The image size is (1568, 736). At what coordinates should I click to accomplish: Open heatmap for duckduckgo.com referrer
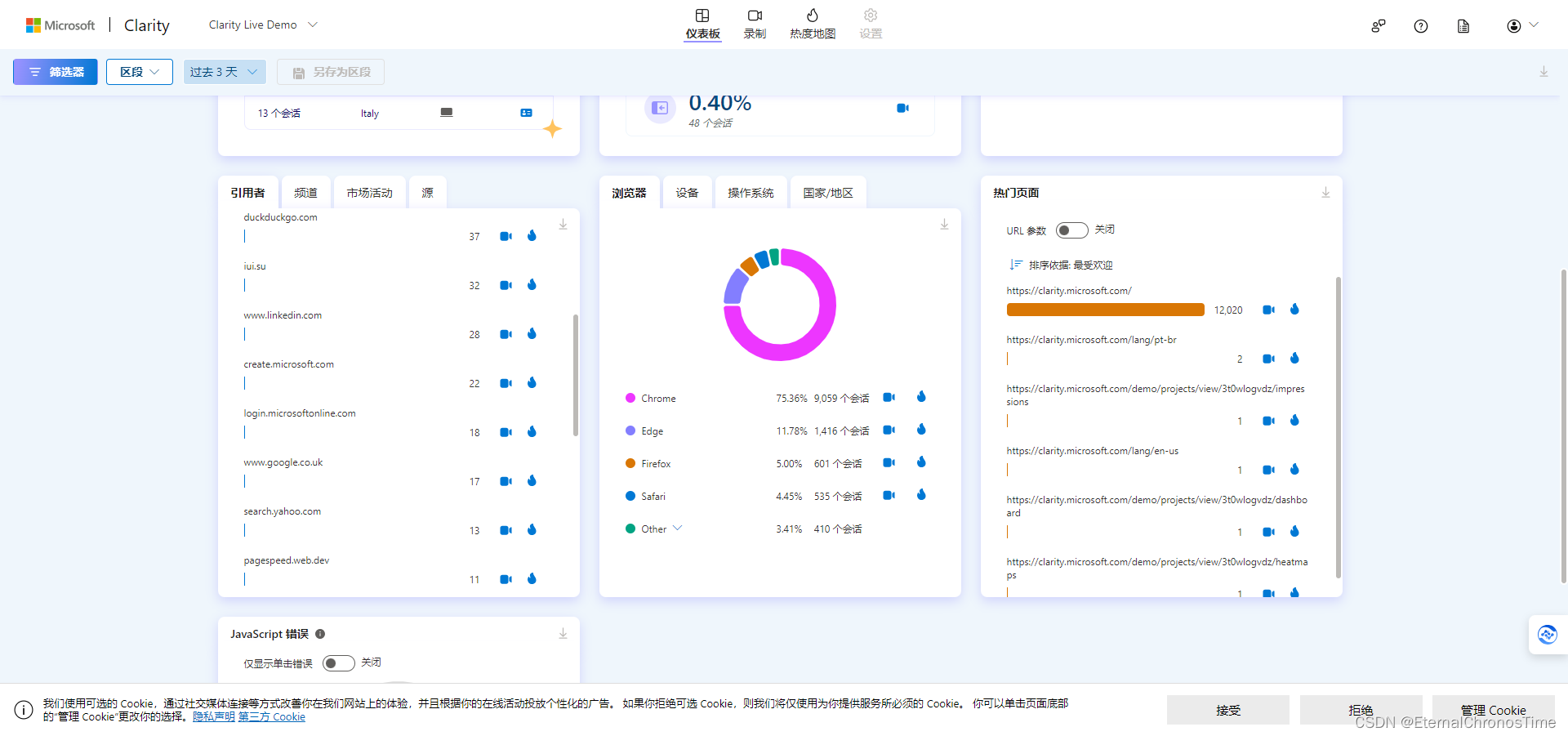(532, 235)
